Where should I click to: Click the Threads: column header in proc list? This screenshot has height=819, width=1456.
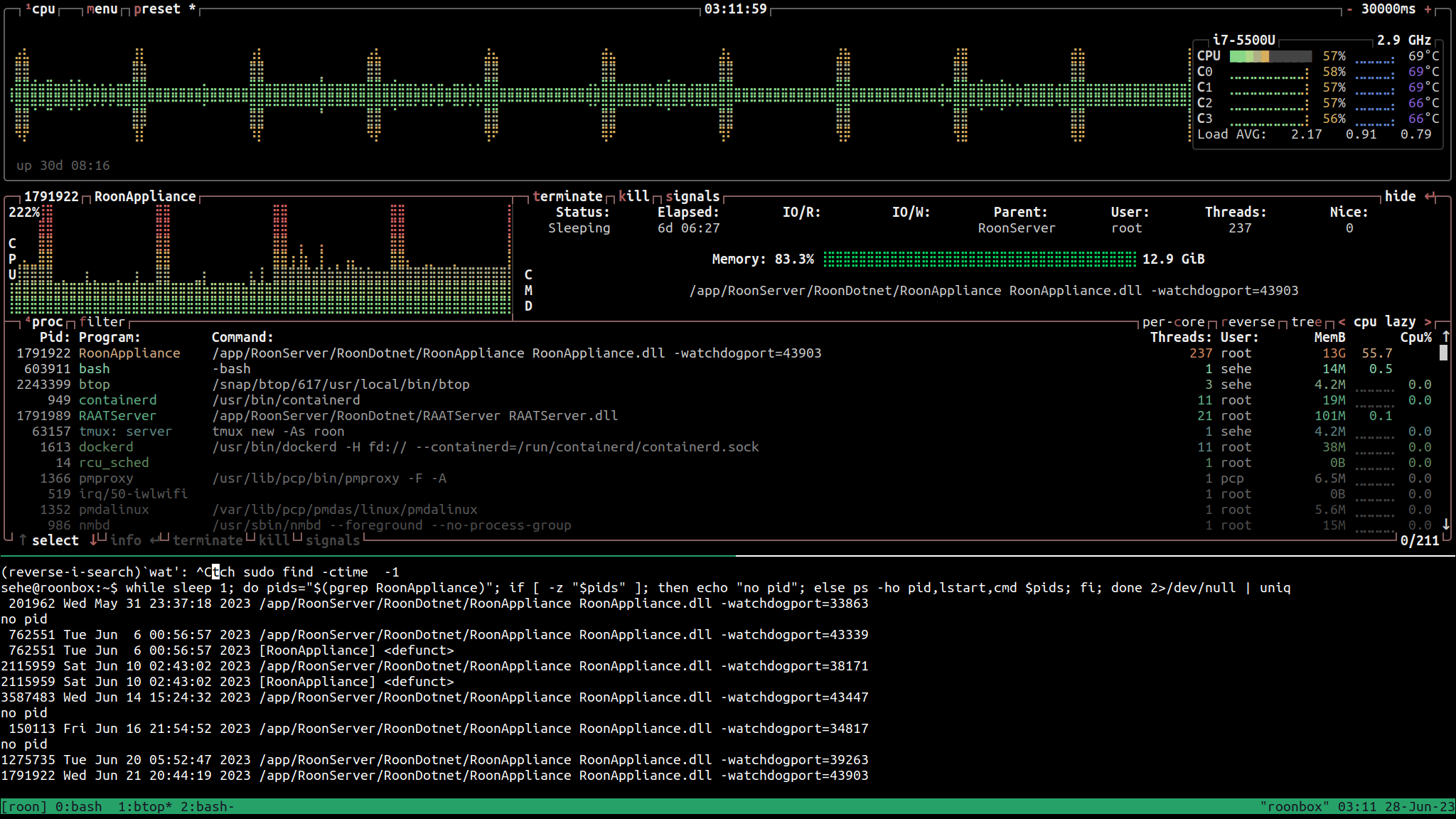[x=1181, y=337]
